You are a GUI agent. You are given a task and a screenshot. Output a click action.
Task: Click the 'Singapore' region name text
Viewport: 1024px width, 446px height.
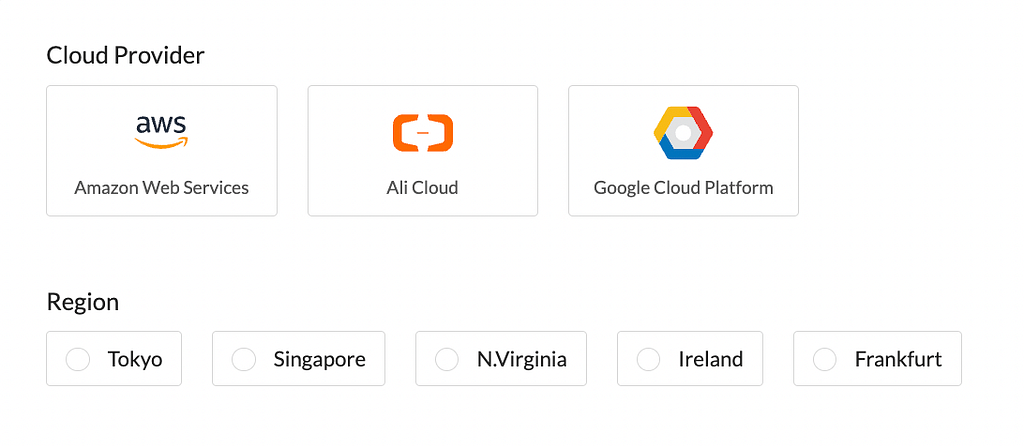pos(319,360)
